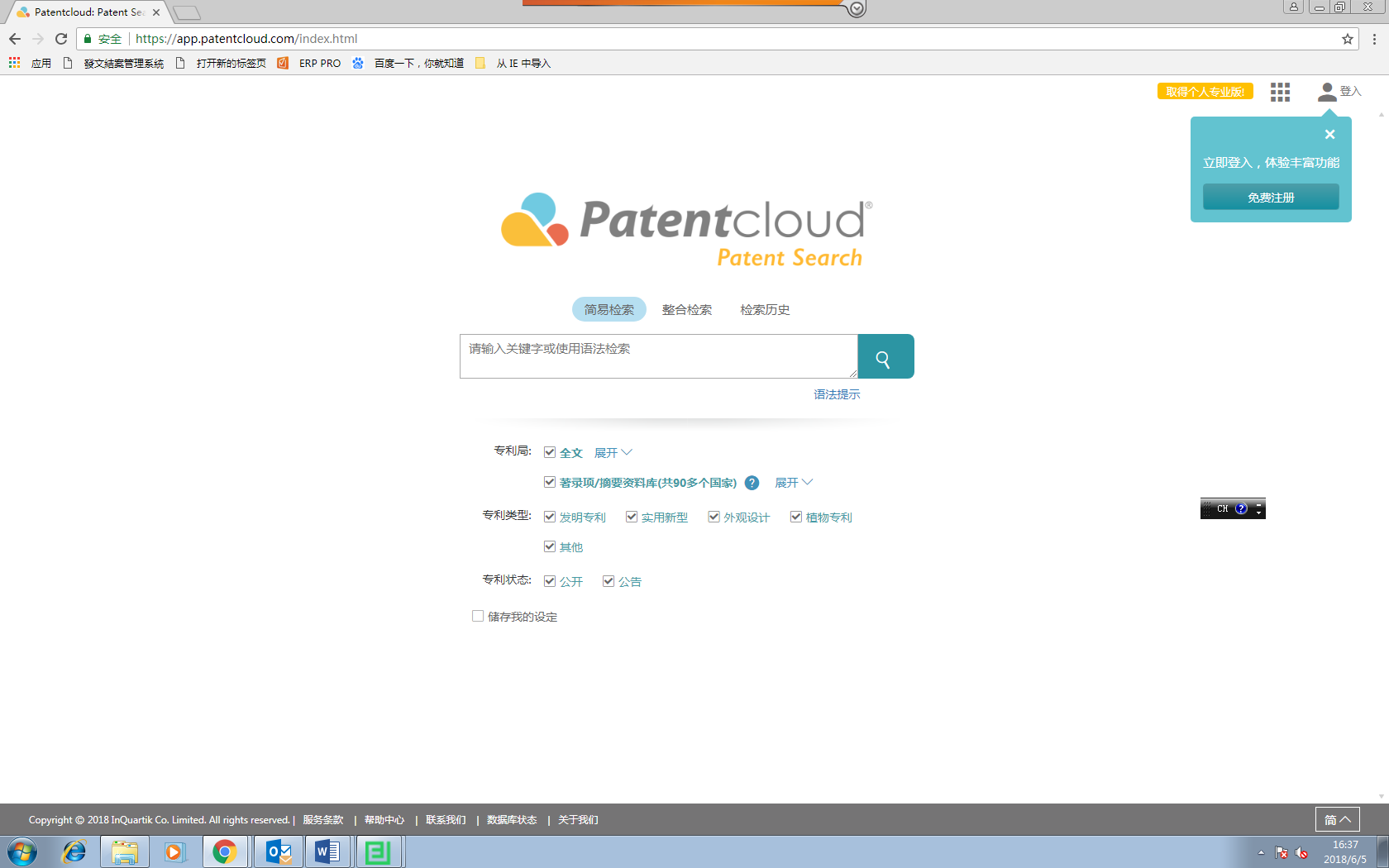Switch to the '整合检索' tab
The height and width of the screenshot is (868, 1389).
tap(687, 309)
